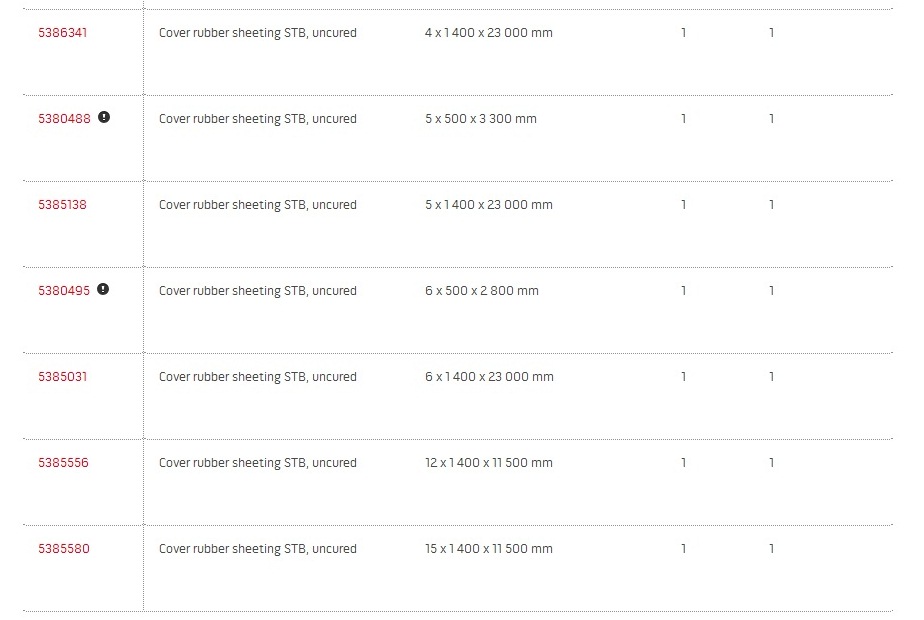Click the description in the 5385580 row
Screen dimensions: 924x620
tap(258, 549)
